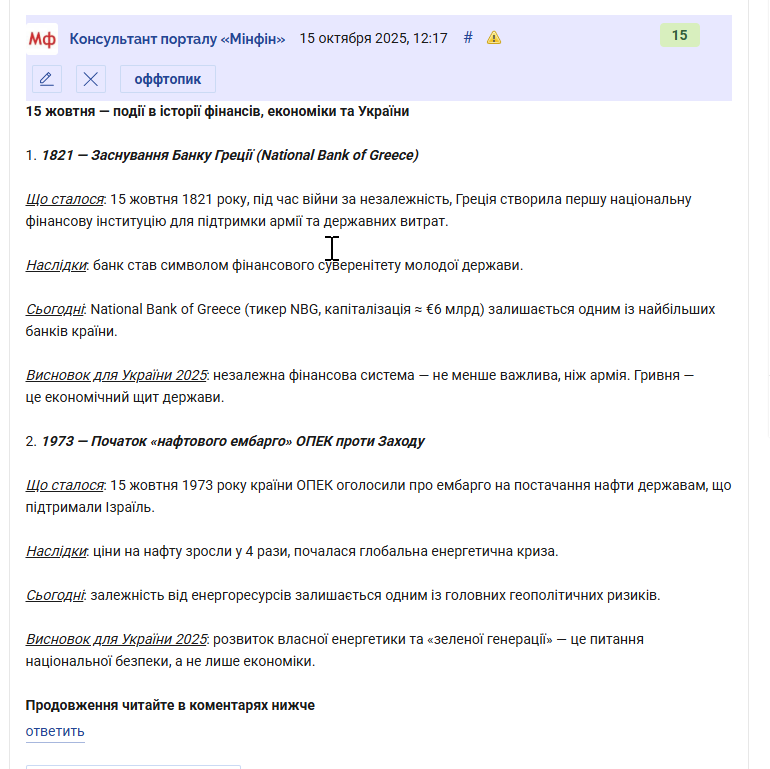
Task: Click the 1973 — Початок «нафтового ембарго» heading
Action: point(233,441)
